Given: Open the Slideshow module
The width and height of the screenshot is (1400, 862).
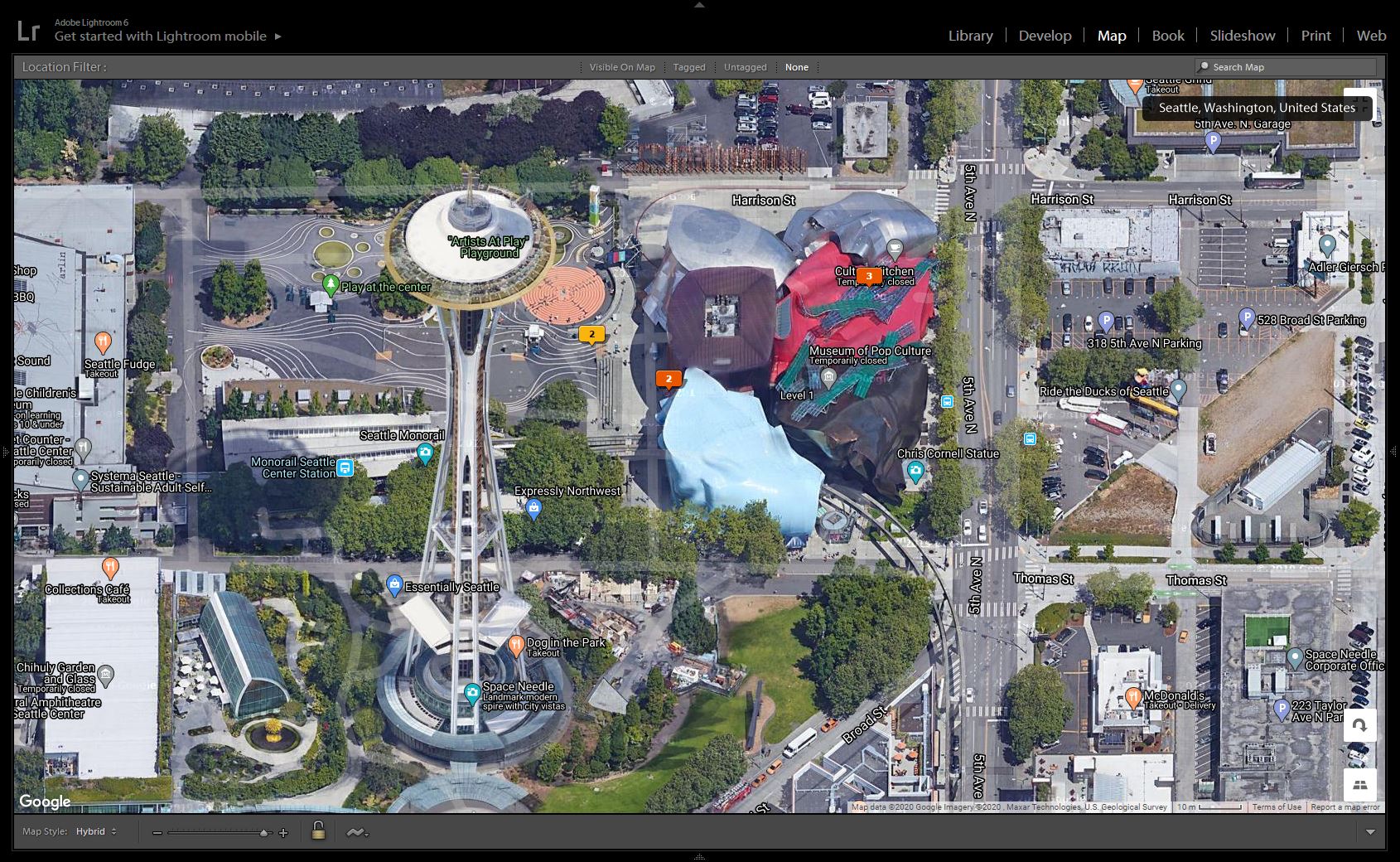Looking at the screenshot, I should (x=1242, y=36).
